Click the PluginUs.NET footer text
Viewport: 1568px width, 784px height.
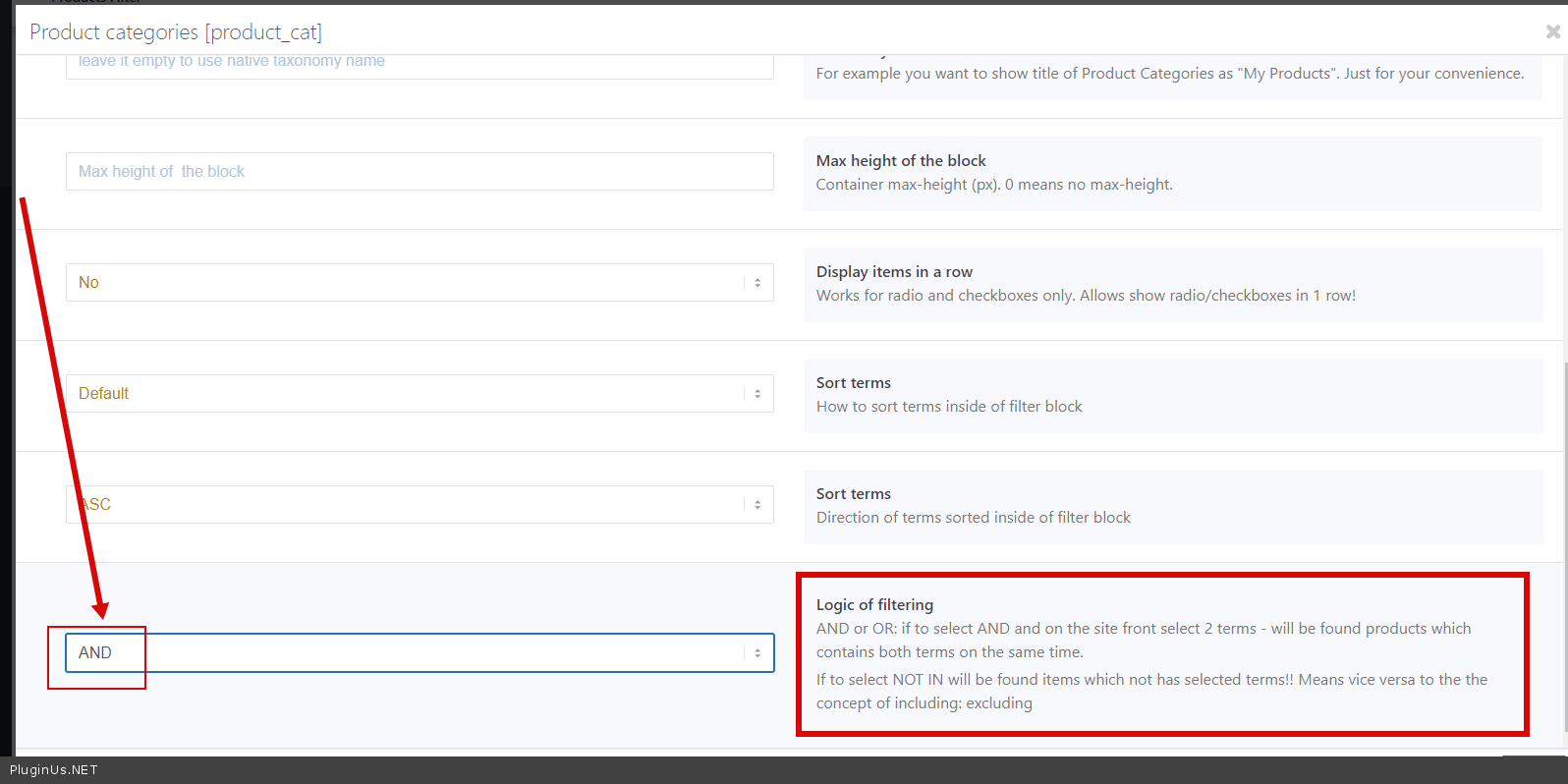pyautogui.click(x=54, y=770)
